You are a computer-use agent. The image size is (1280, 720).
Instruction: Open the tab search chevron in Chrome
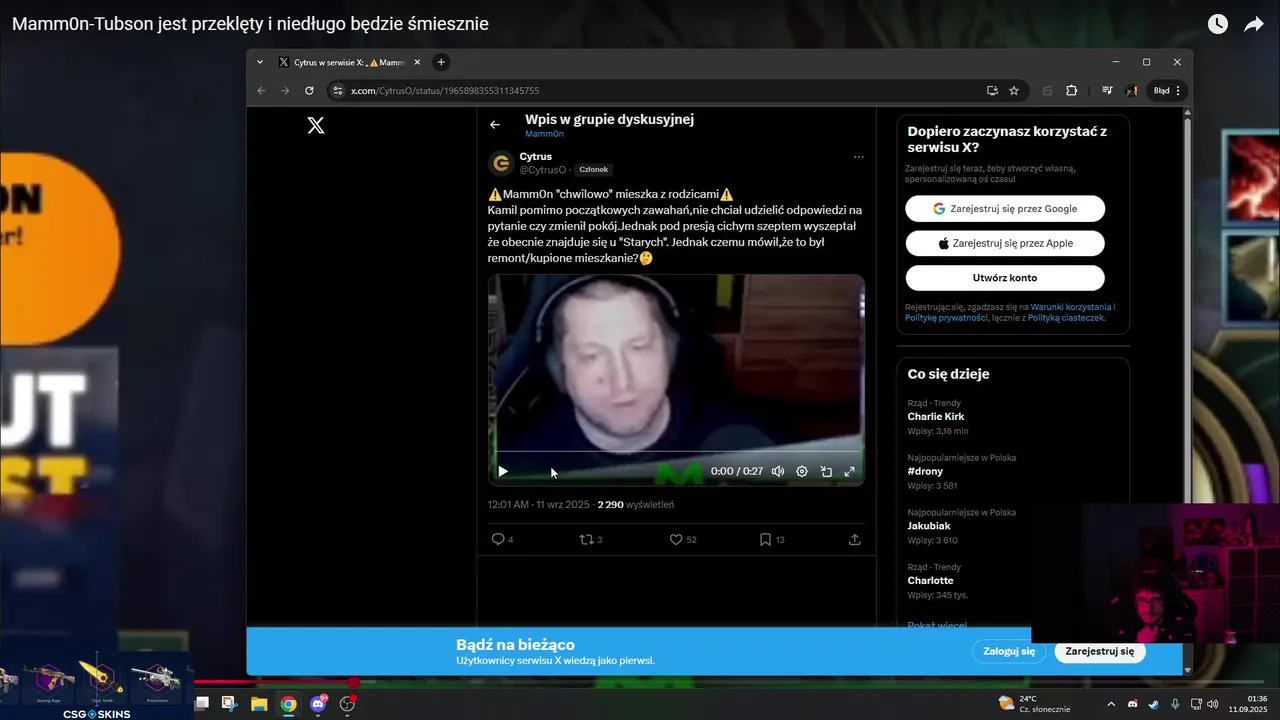point(260,62)
